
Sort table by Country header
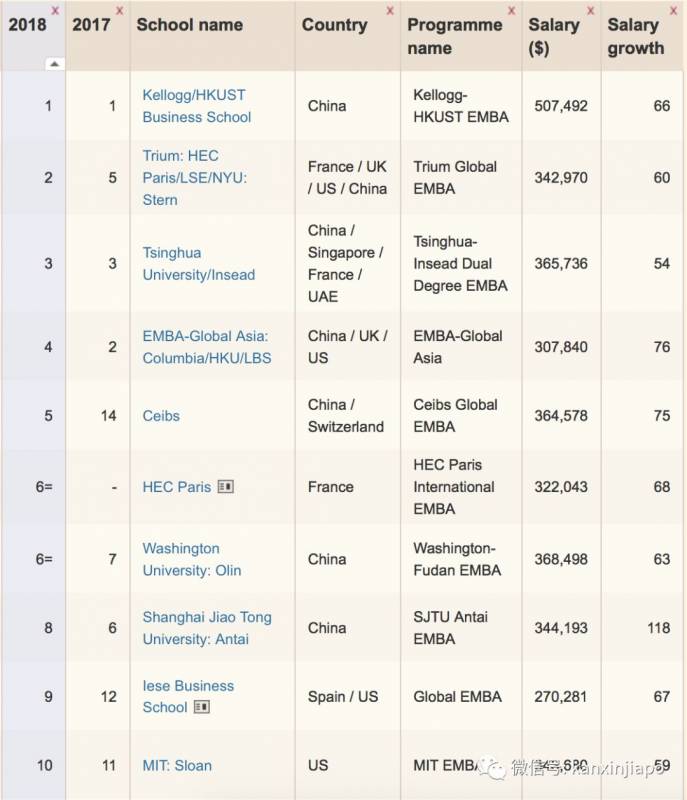pyautogui.click(x=334, y=25)
